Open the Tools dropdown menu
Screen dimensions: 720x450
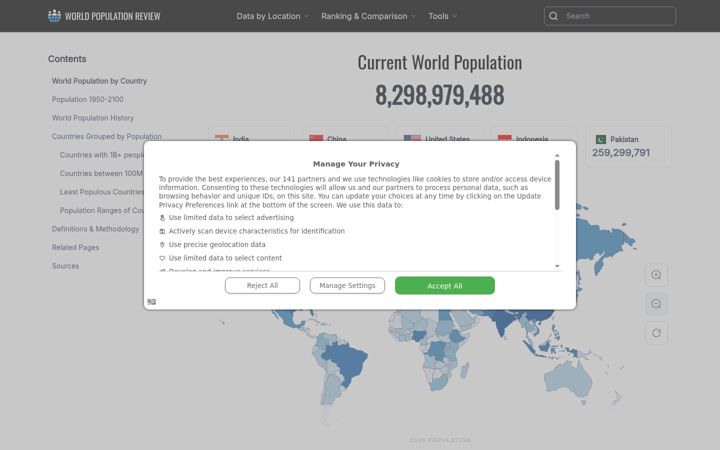443,16
